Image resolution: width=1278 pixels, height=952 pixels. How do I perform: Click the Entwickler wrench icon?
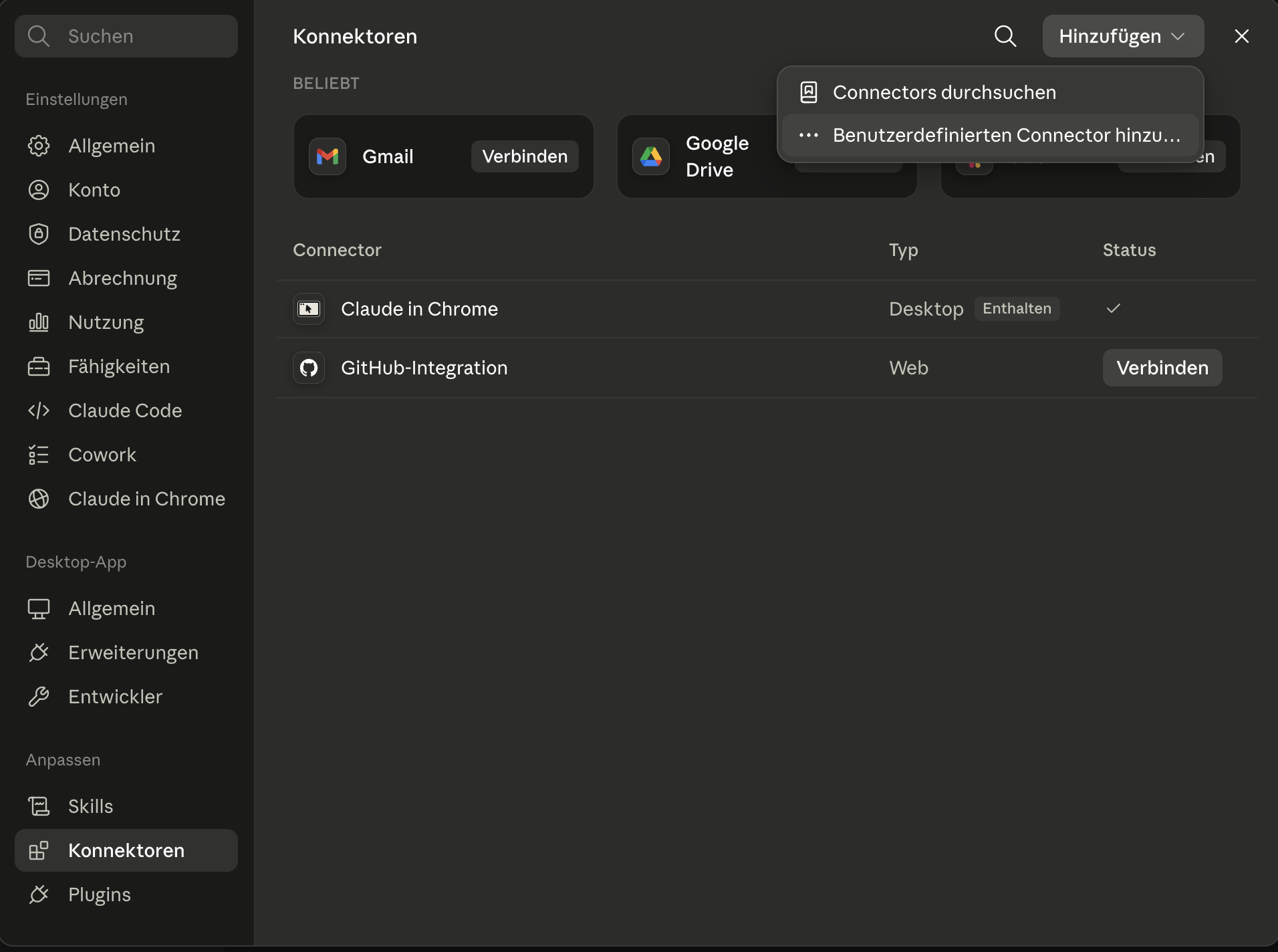(39, 697)
